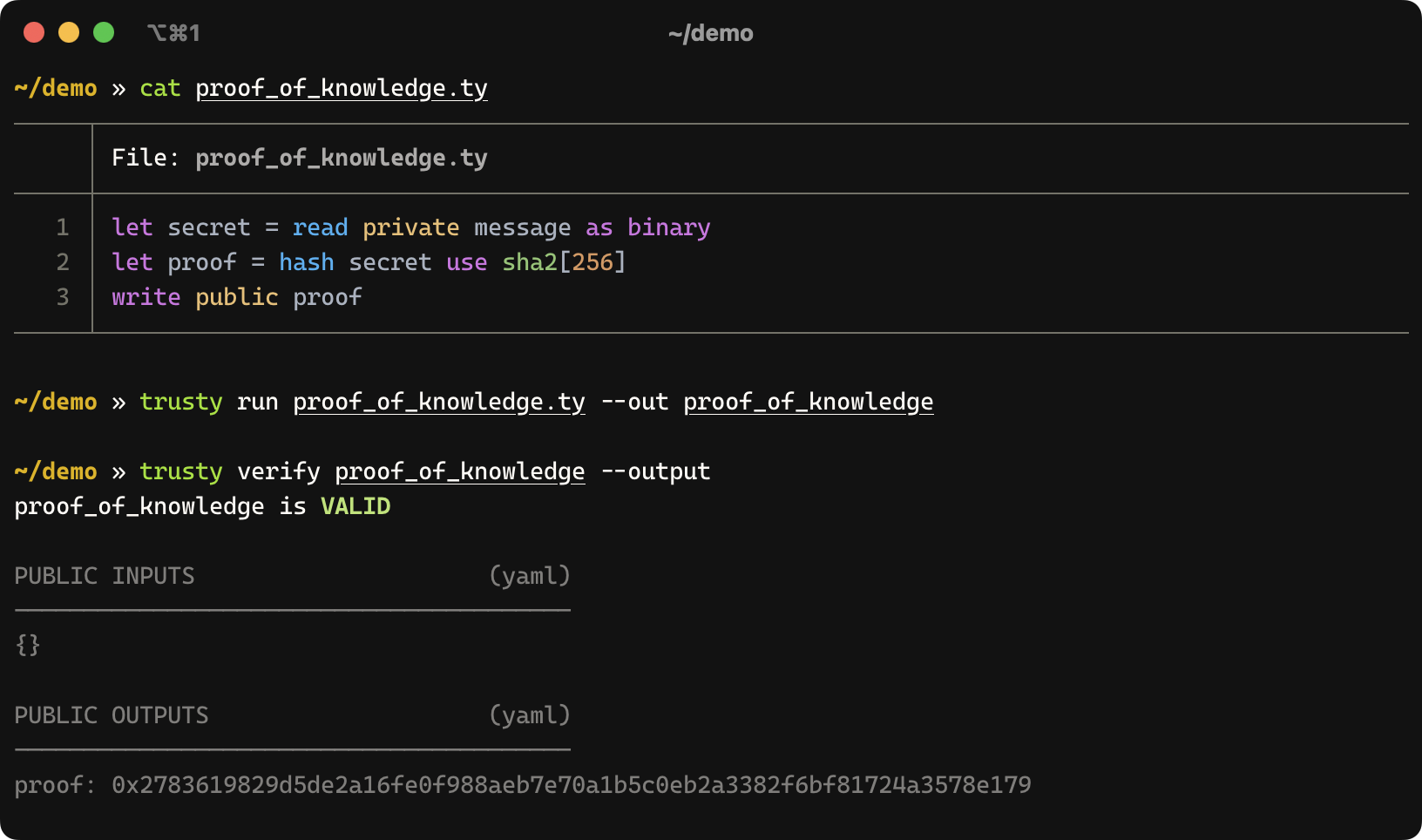Click the 'binary' keyword on line 1

coord(669,227)
